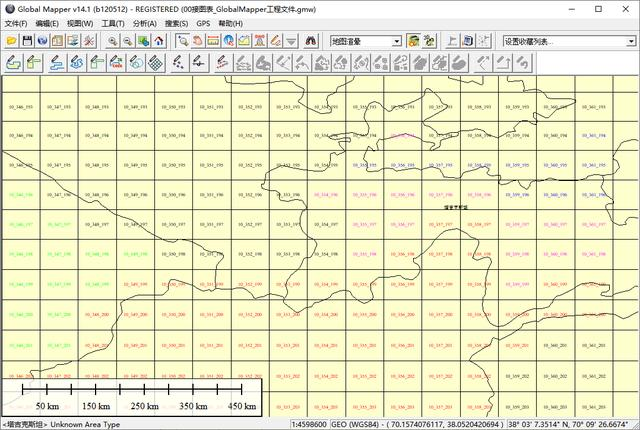Click the binoculars search icon

coord(311,41)
